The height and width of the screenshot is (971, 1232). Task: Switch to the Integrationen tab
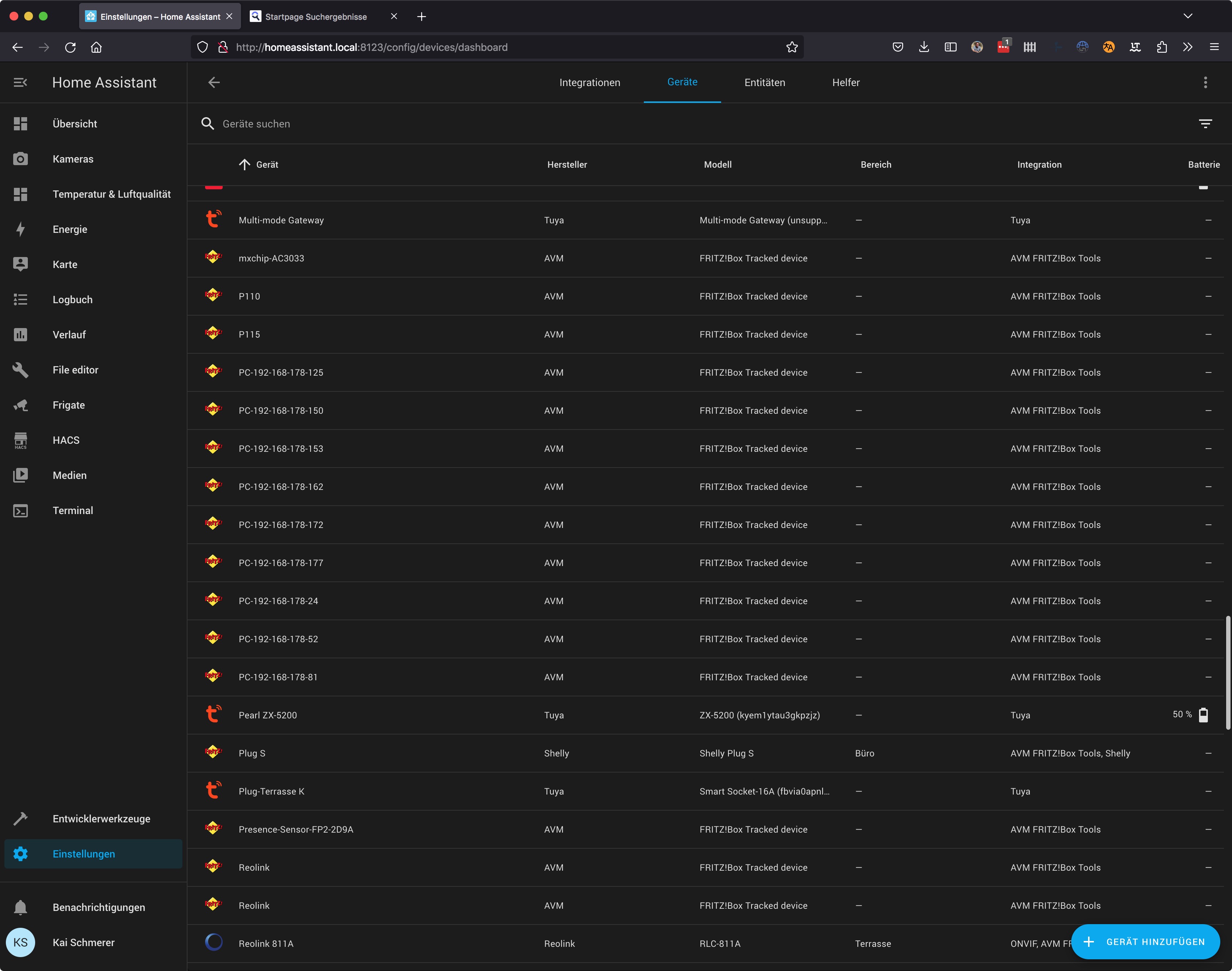tap(590, 82)
